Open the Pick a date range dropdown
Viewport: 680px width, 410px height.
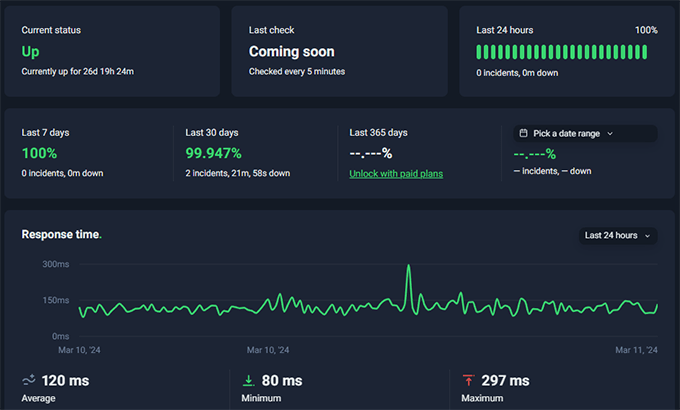(585, 134)
